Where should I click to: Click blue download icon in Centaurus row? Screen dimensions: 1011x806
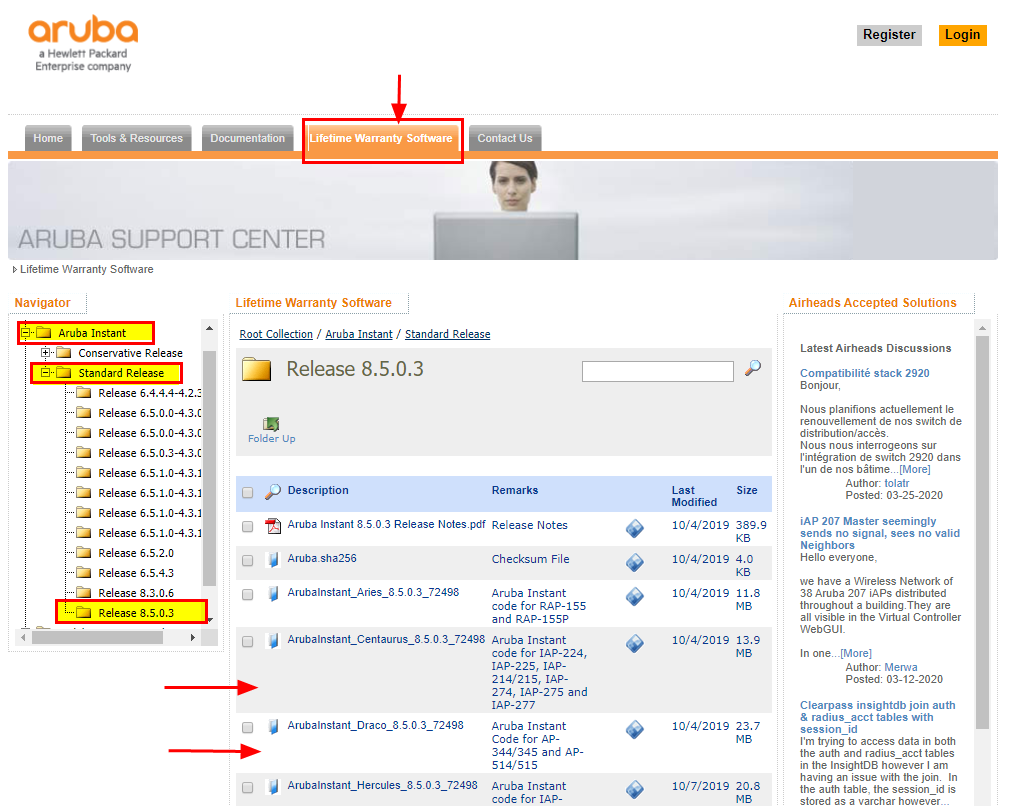coord(634,644)
